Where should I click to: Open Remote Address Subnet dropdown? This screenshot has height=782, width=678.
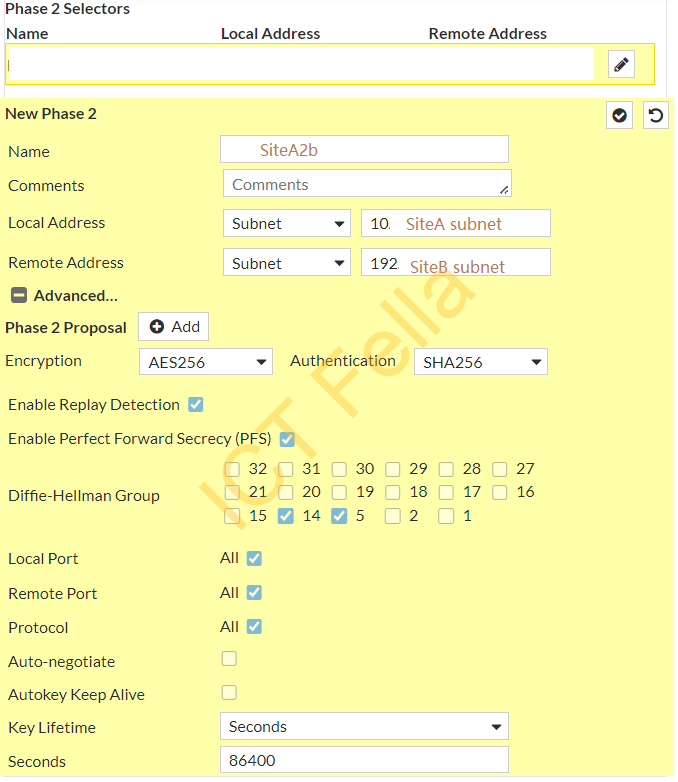(287, 262)
